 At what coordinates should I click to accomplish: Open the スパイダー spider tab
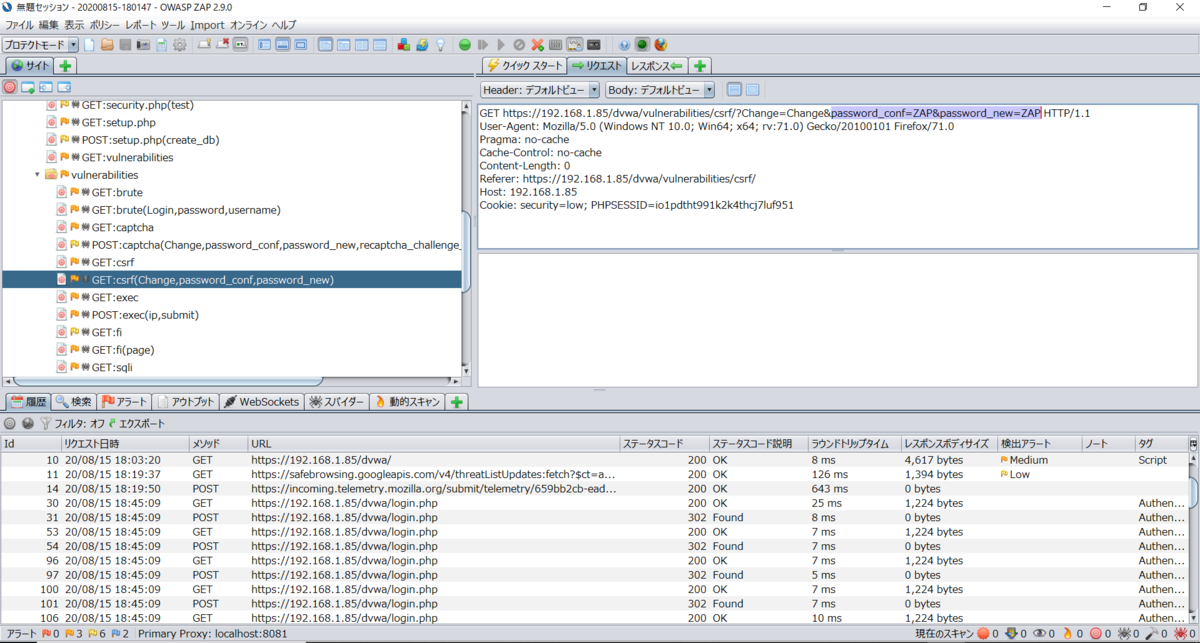click(337, 402)
